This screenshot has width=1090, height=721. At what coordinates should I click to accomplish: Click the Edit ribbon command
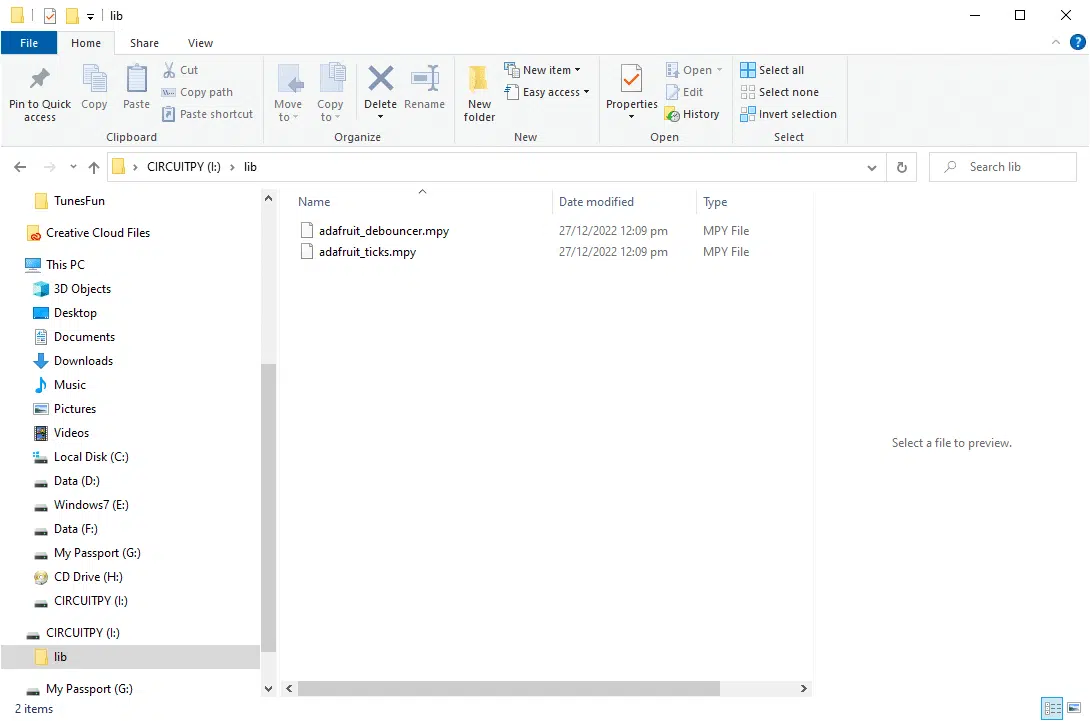click(x=685, y=92)
